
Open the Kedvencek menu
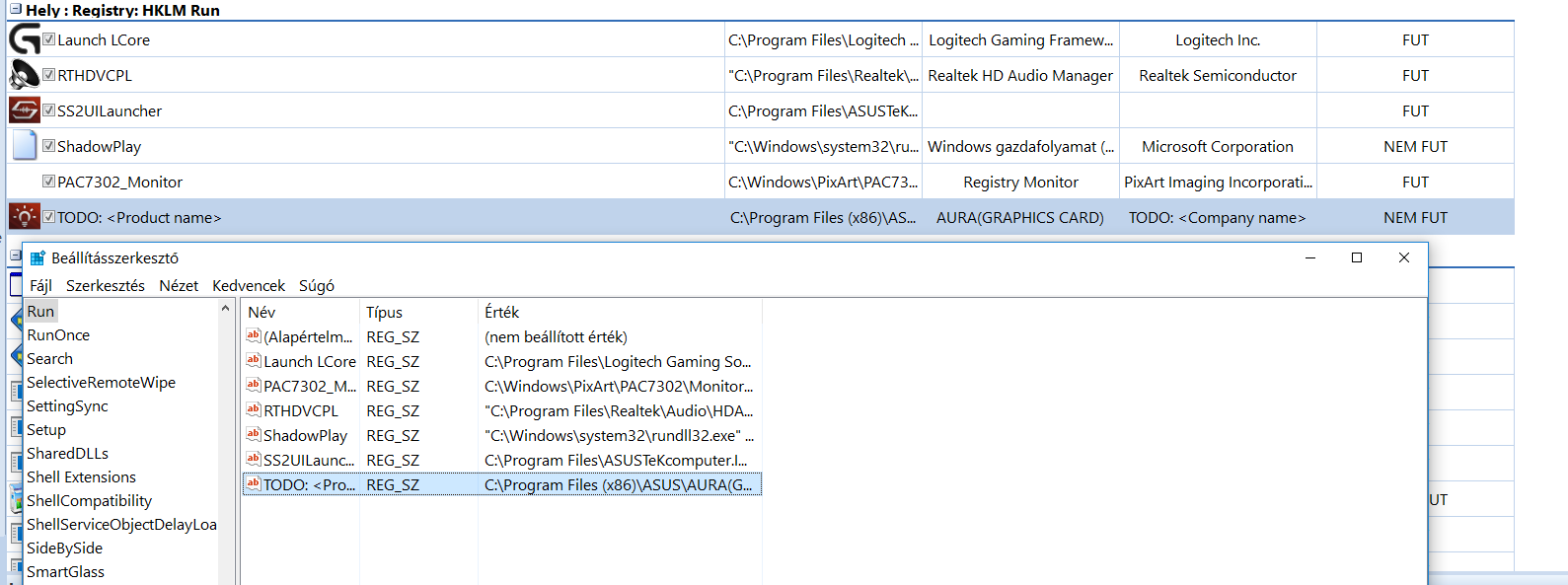pos(249,286)
